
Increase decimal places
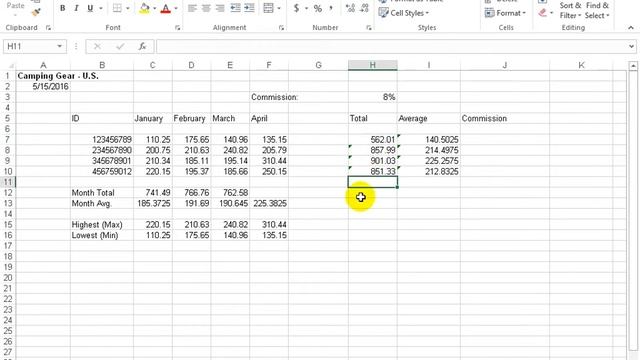pyautogui.click(x=350, y=8)
